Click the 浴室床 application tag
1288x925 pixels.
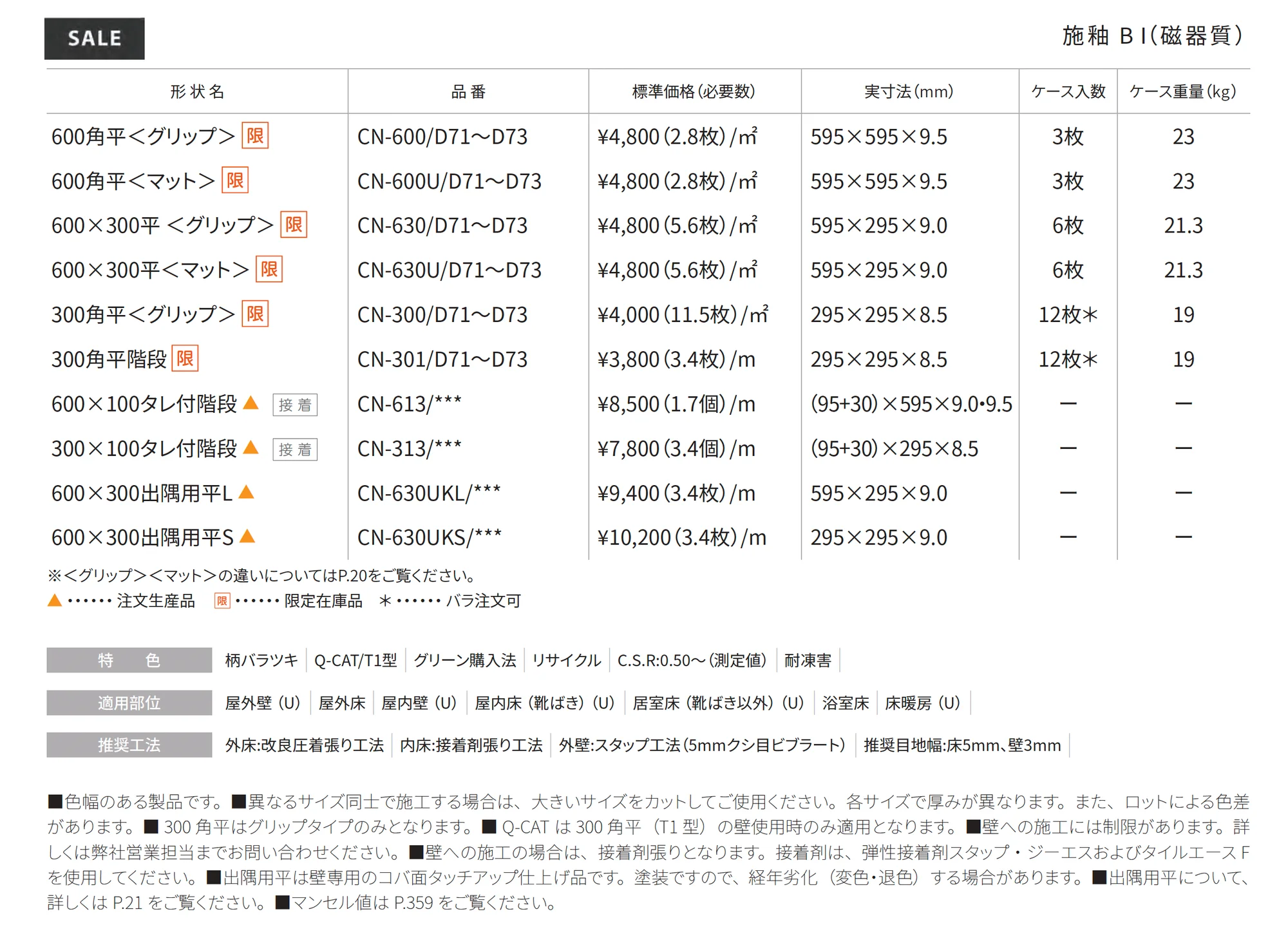[x=846, y=703]
